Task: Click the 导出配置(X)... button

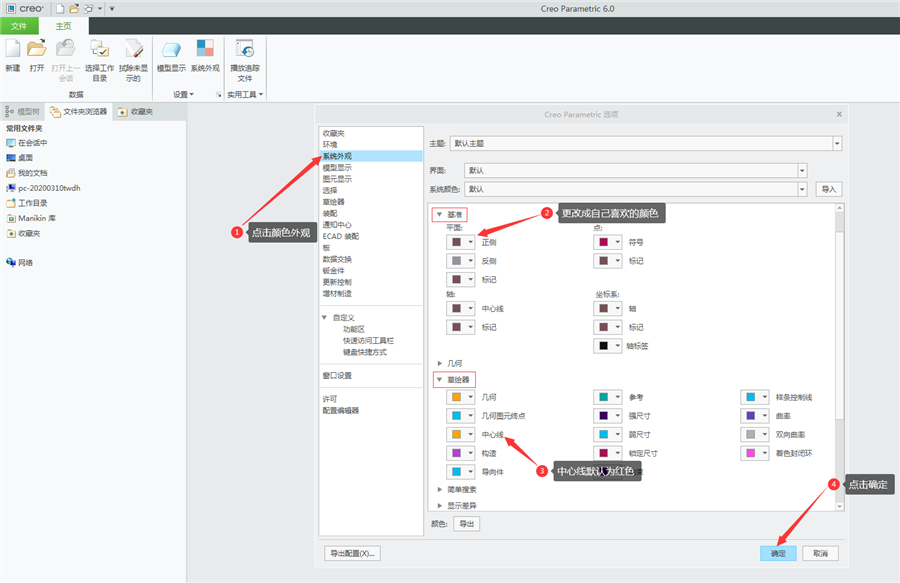Action: [x=352, y=553]
